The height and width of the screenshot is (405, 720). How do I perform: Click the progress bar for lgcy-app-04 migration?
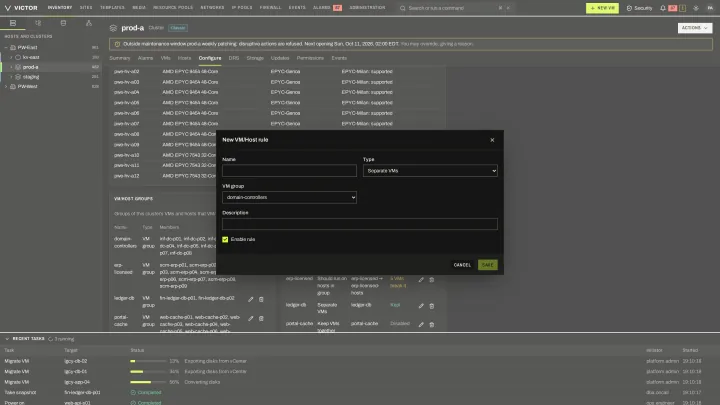click(147, 382)
